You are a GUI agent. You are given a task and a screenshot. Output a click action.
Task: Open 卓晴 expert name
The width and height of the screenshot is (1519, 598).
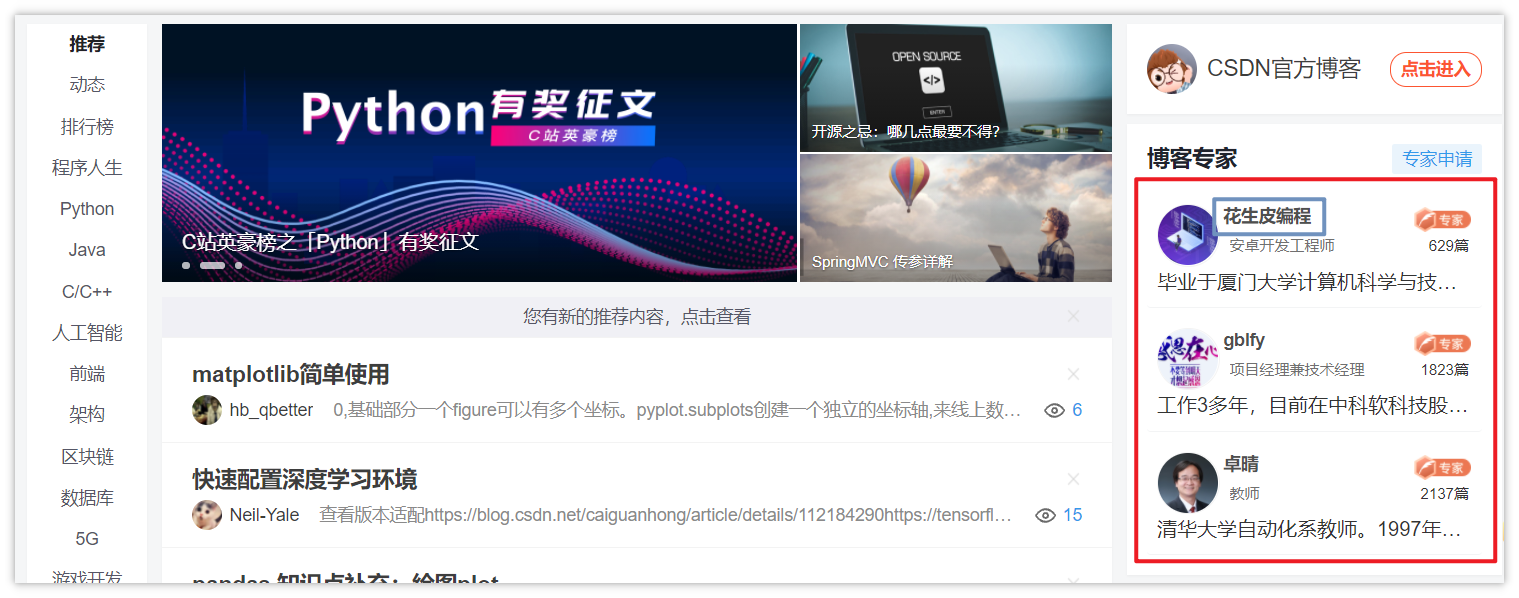click(1241, 464)
